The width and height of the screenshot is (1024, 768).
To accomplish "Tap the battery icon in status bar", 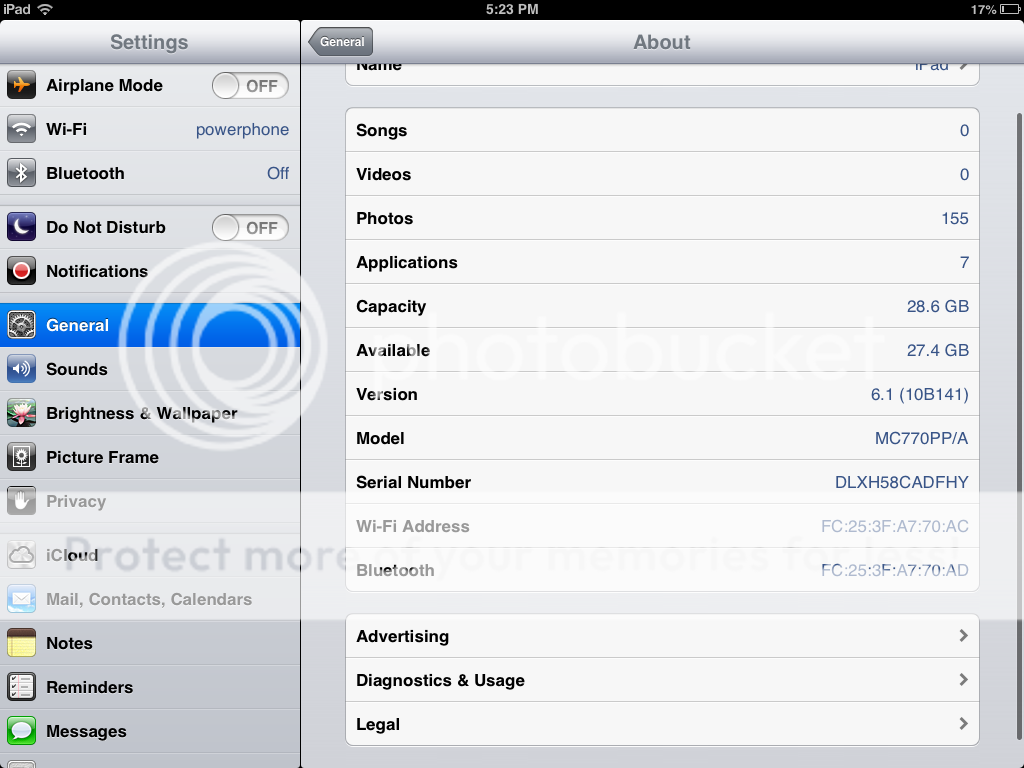I will click(1010, 9).
